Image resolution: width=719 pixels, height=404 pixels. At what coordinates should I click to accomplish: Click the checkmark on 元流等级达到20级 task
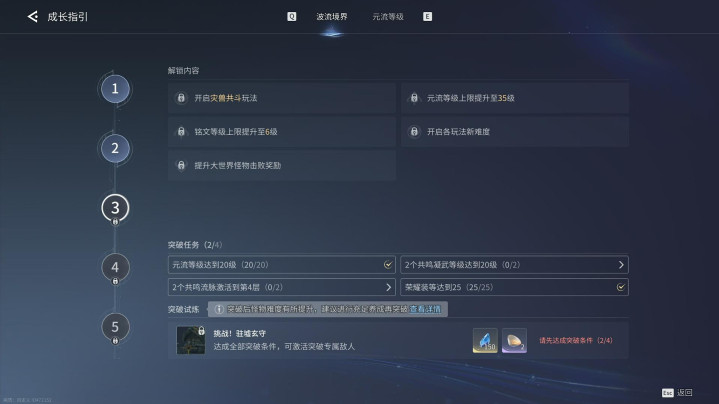click(388, 265)
